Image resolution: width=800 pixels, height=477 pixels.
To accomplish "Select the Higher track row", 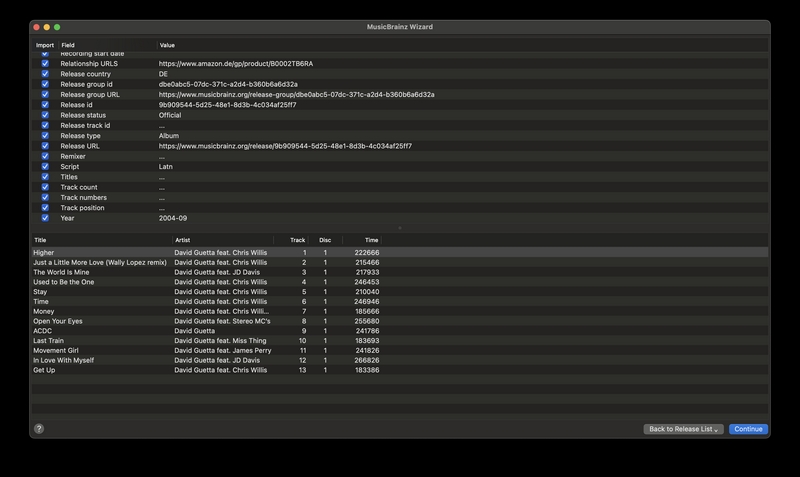I will click(400, 253).
